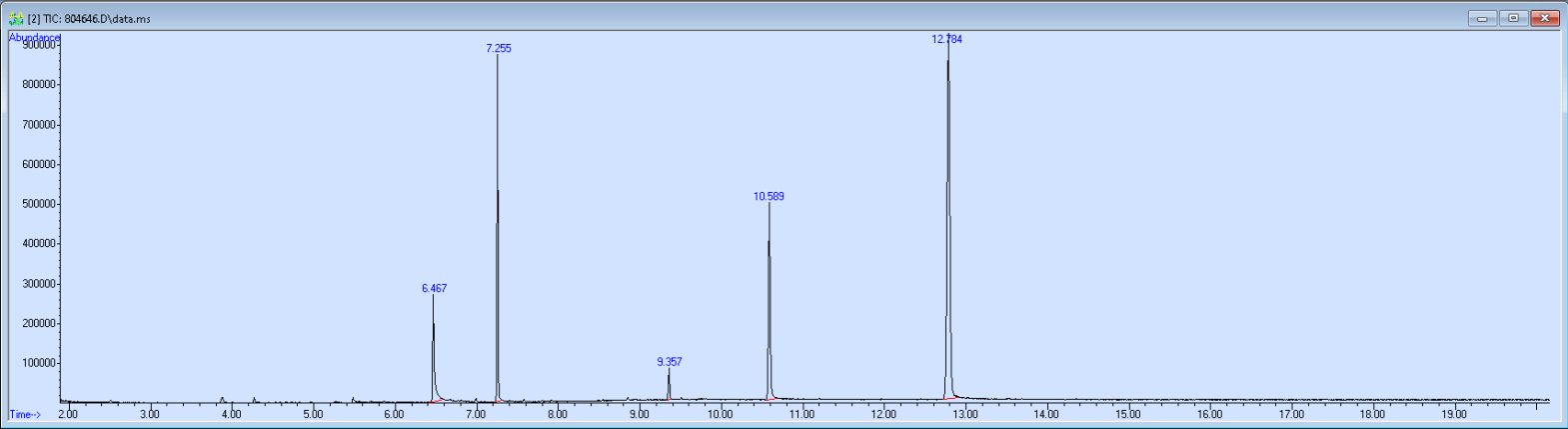The image size is (1568, 429).
Task: Click the Abundance axis label
Action: tap(35, 37)
